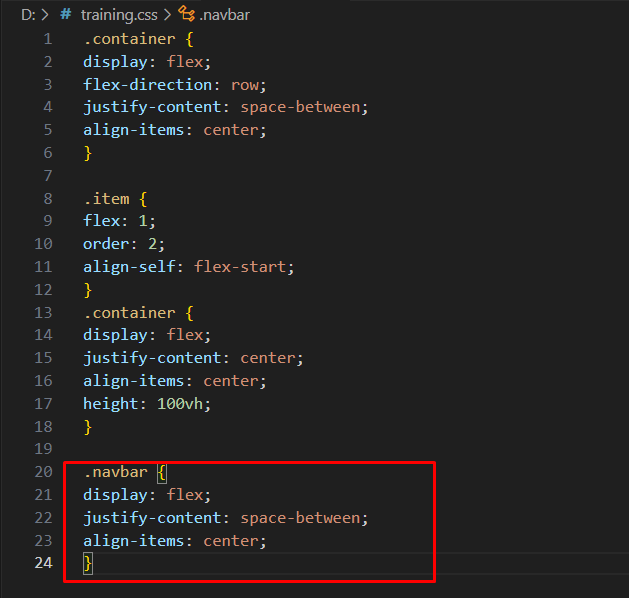The height and width of the screenshot is (598, 629).
Task: Click the D: drive breadcrumb segment
Action: (x=28, y=15)
